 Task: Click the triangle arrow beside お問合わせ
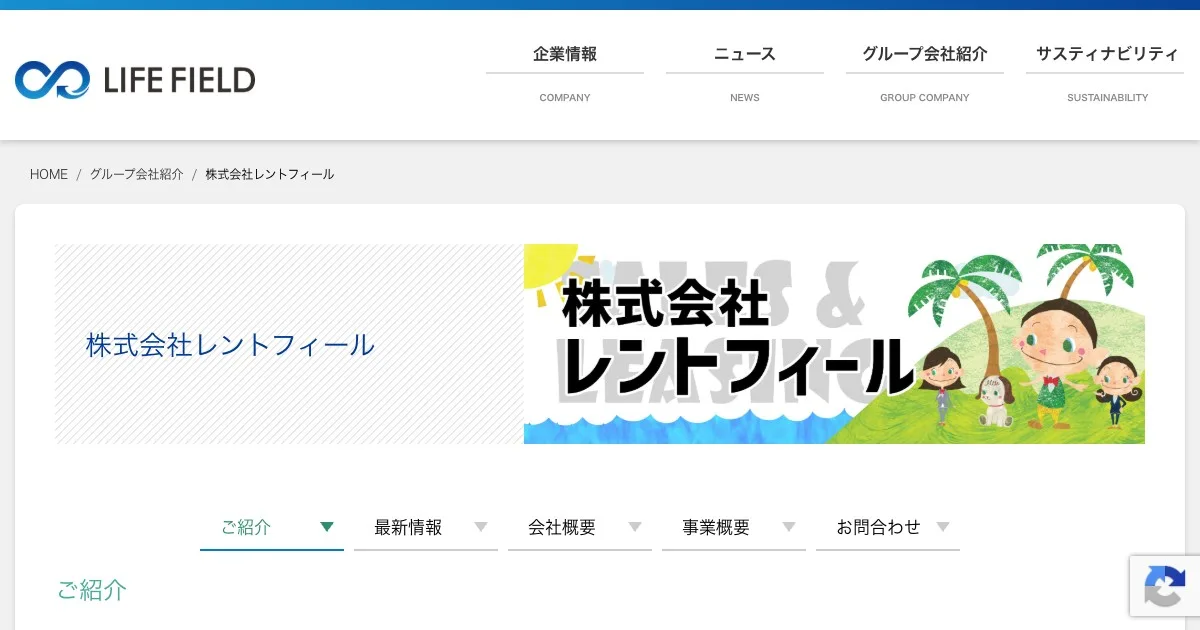click(943, 527)
